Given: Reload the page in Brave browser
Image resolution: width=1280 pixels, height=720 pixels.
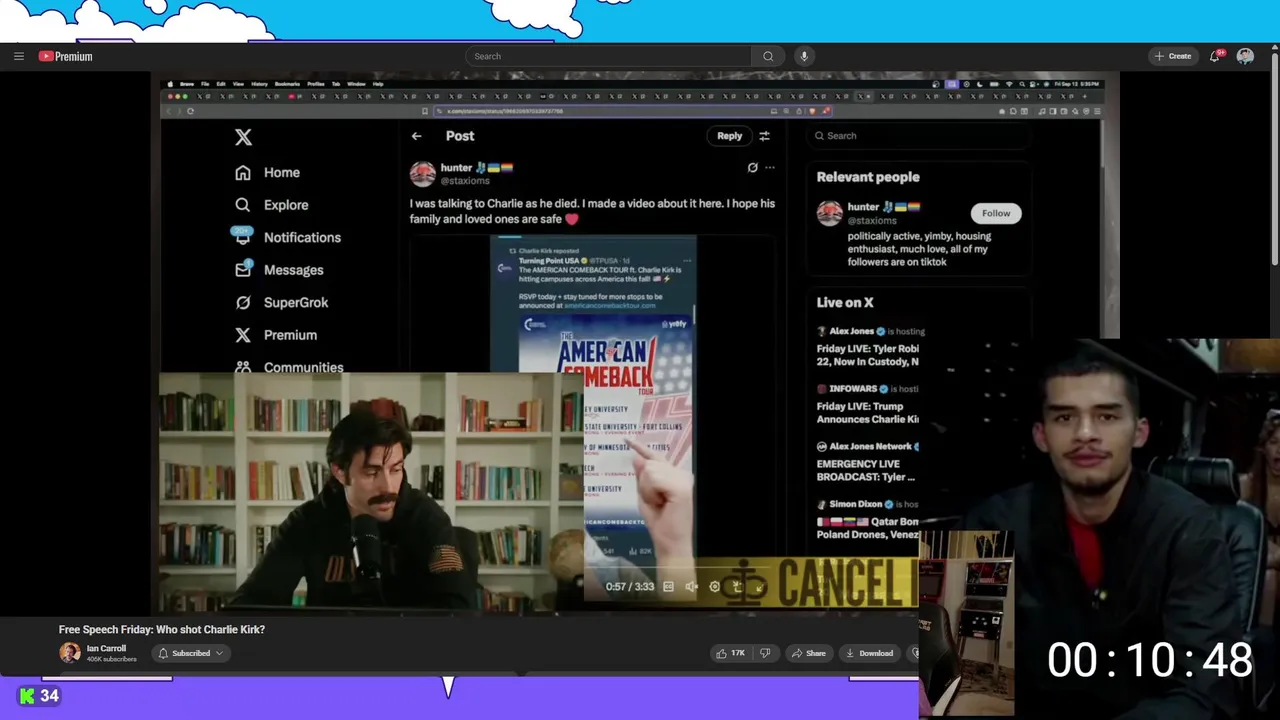Looking at the screenshot, I should pos(190,111).
